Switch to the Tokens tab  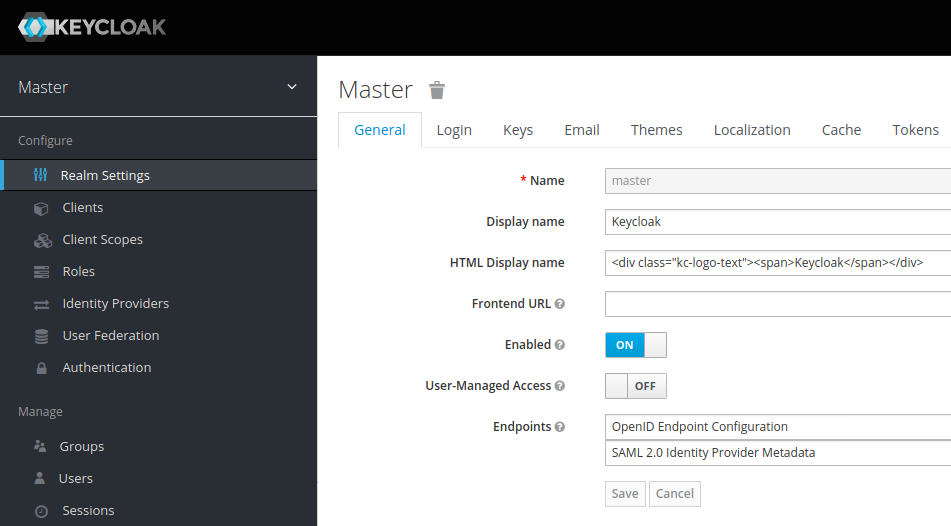(x=915, y=130)
